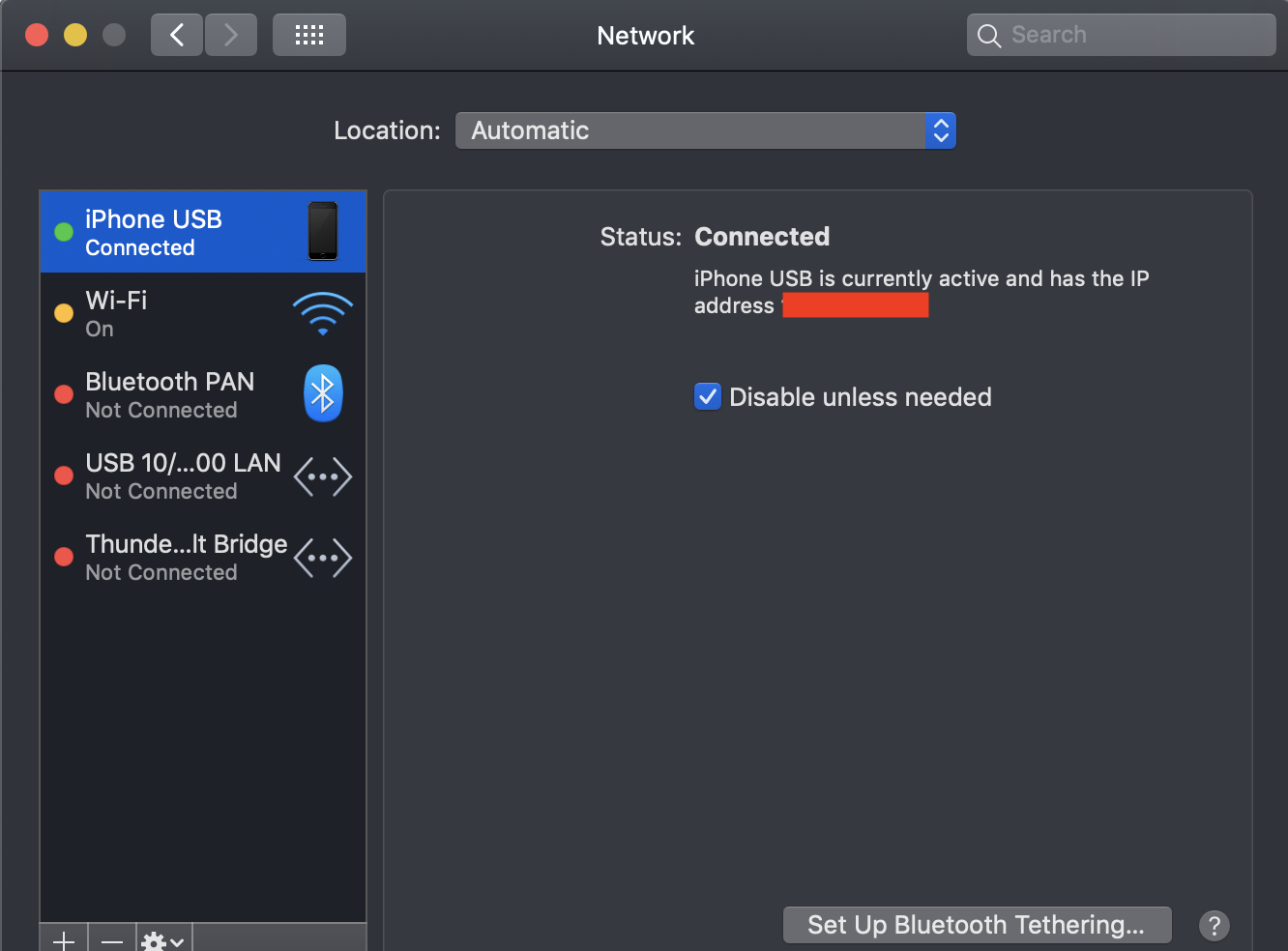Viewport: 1288px width, 951px height.
Task: Click the red status dot for Thunderbolt Bridge
Action: pyautogui.click(x=64, y=557)
